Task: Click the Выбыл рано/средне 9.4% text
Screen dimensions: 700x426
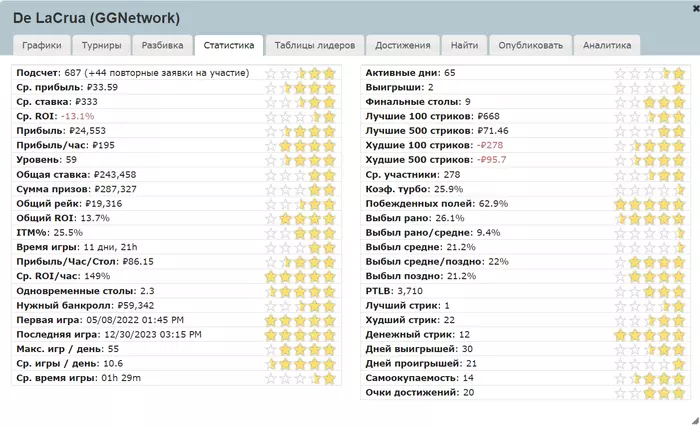Action: click(433, 233)
